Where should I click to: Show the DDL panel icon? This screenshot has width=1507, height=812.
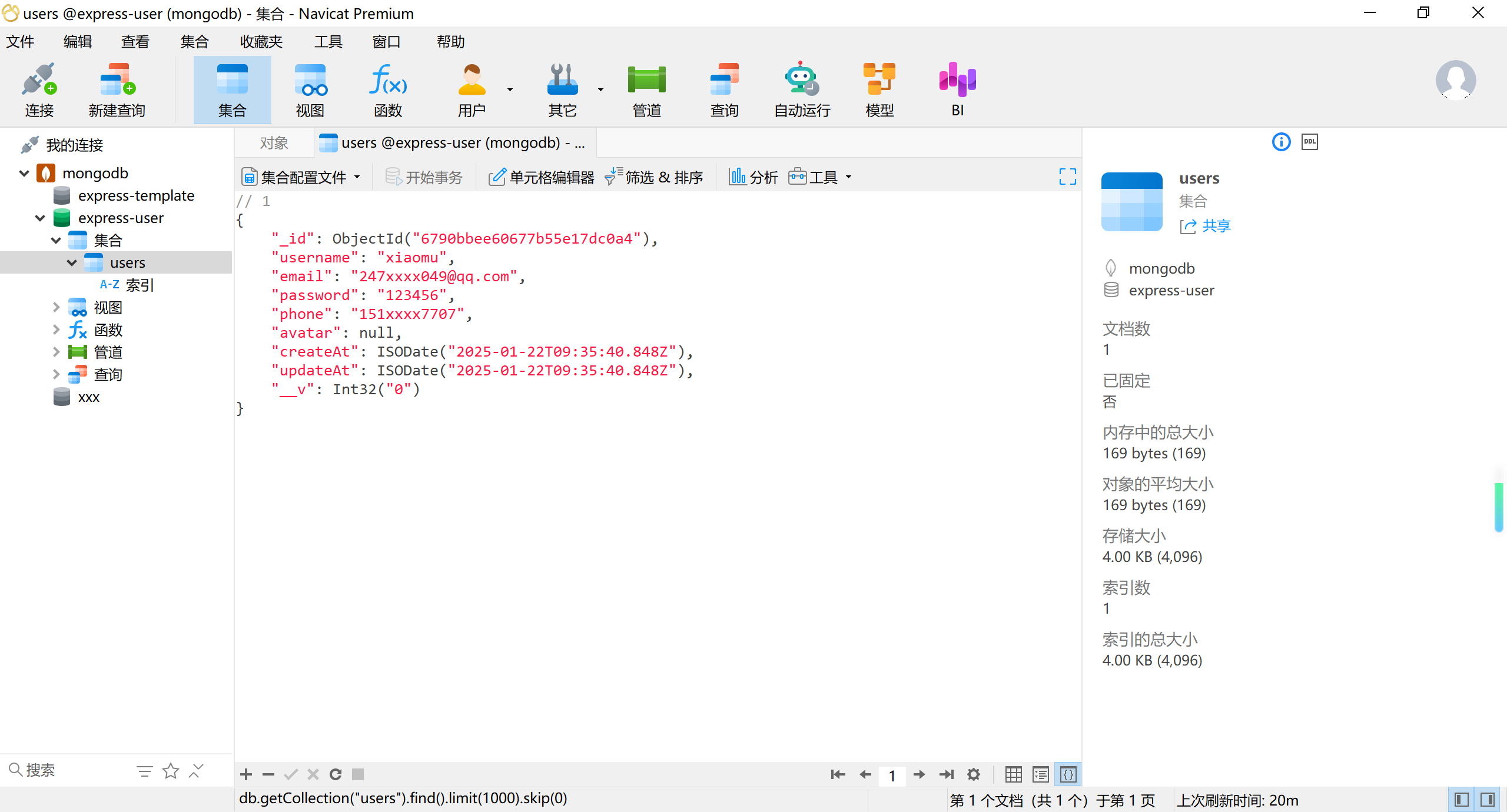[x=1309, y=142]
